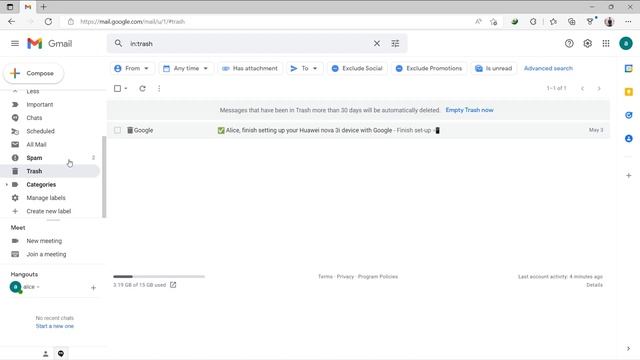Viewport: 640px width, 360px height.
Task: Open Settings gear icon
Action: pos(587,43)
